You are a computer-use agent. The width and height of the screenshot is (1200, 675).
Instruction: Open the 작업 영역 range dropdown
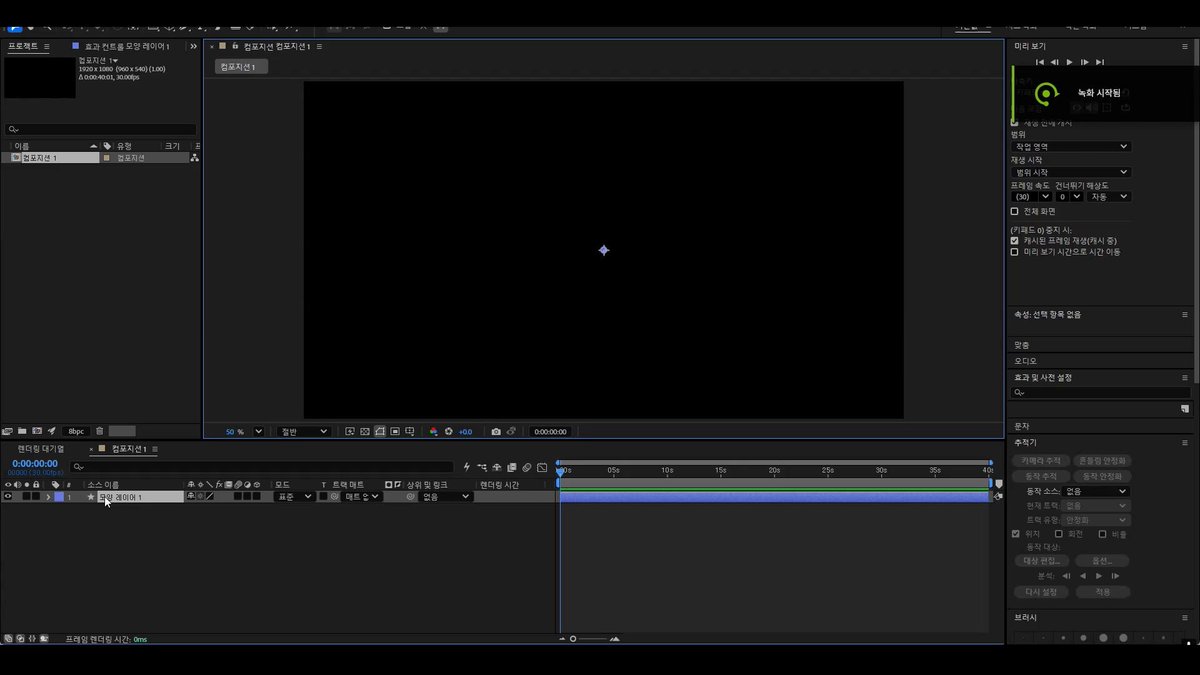click(x=1071, y=146)
